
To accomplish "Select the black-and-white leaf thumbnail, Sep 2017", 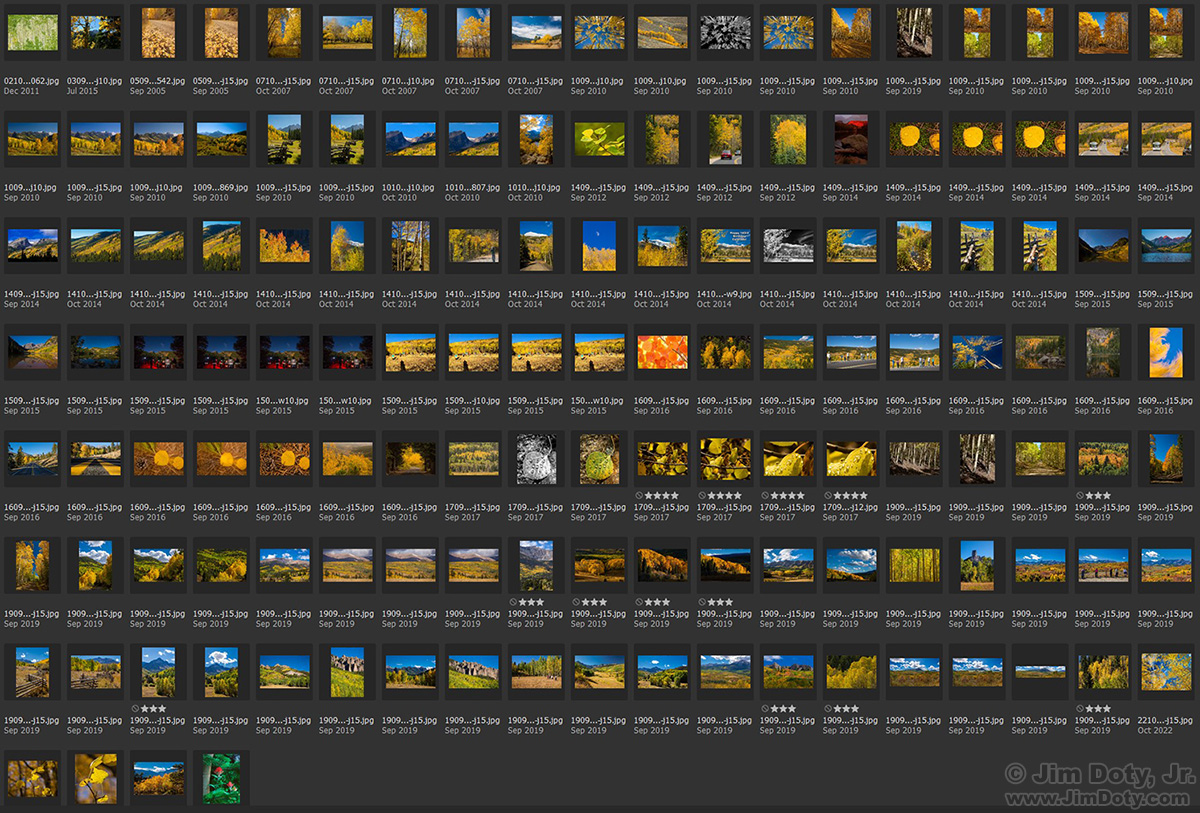I will click(x=537, y=459).
